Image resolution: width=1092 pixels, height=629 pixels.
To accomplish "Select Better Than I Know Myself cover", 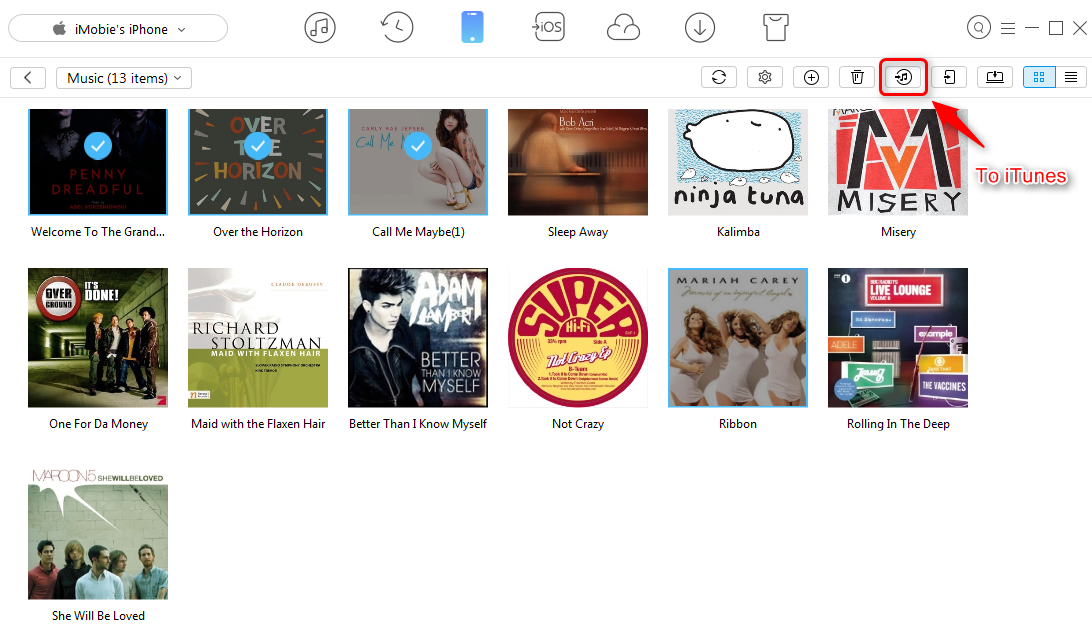I will [418, 338].
